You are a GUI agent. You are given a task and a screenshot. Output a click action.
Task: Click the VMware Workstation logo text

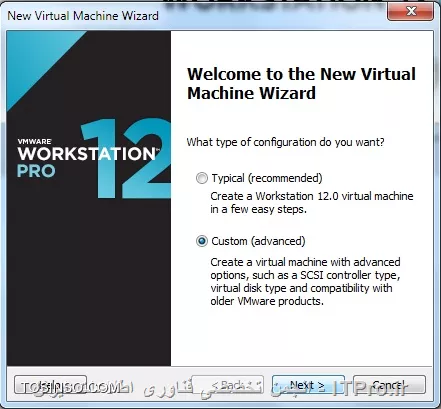87,151
